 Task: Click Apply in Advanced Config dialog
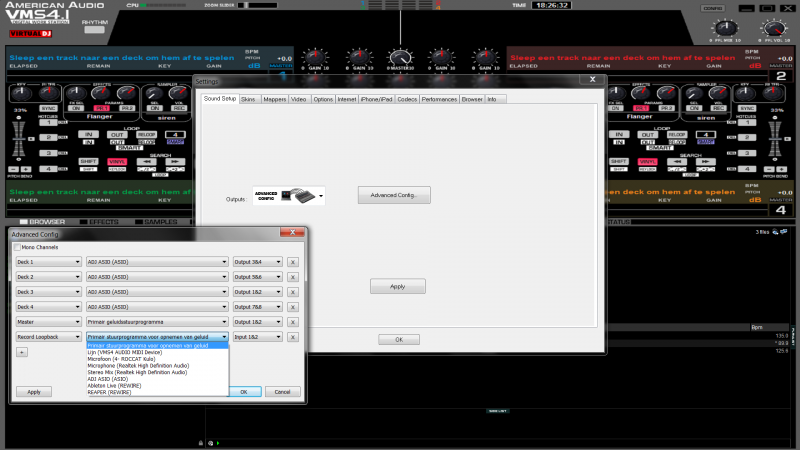click(x=34, y=392)
